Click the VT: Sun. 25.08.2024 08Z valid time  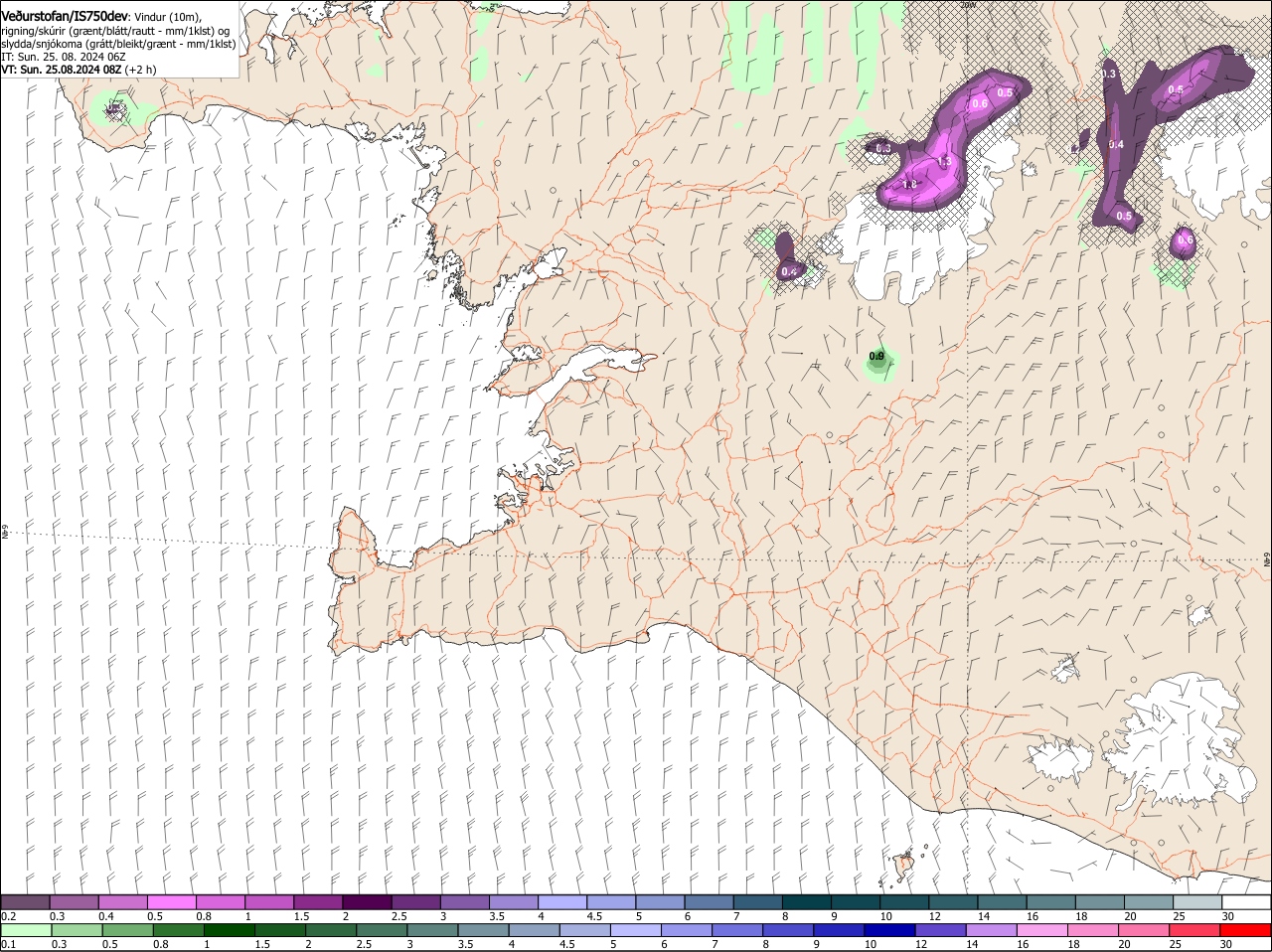[62, 70]
